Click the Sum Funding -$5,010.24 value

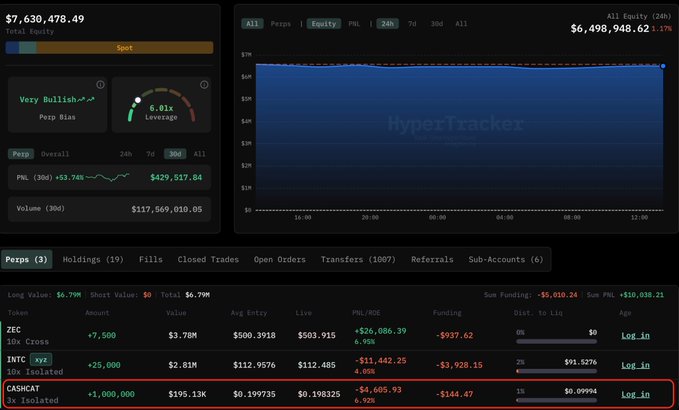pos(557,295)
